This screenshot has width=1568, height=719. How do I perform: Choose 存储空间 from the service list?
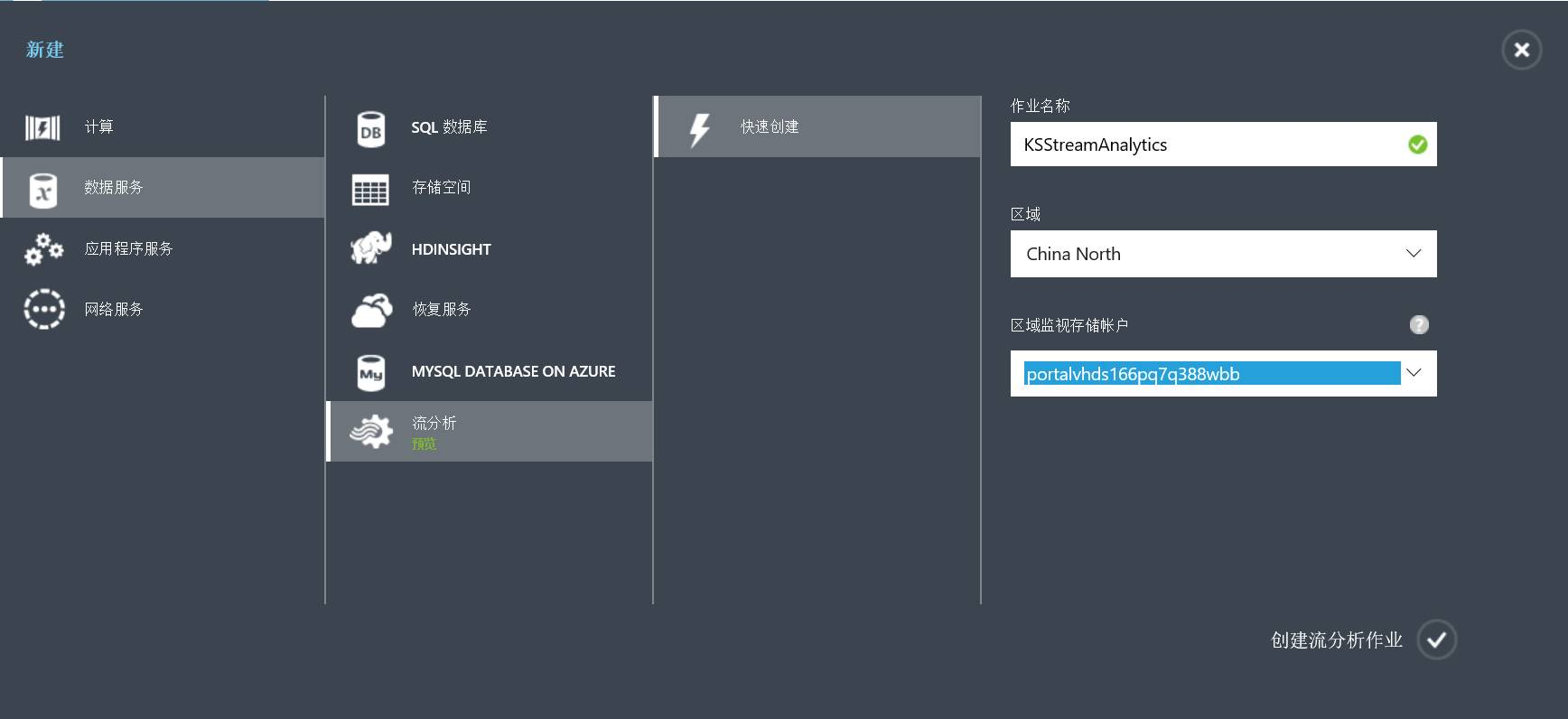point(490,188)
